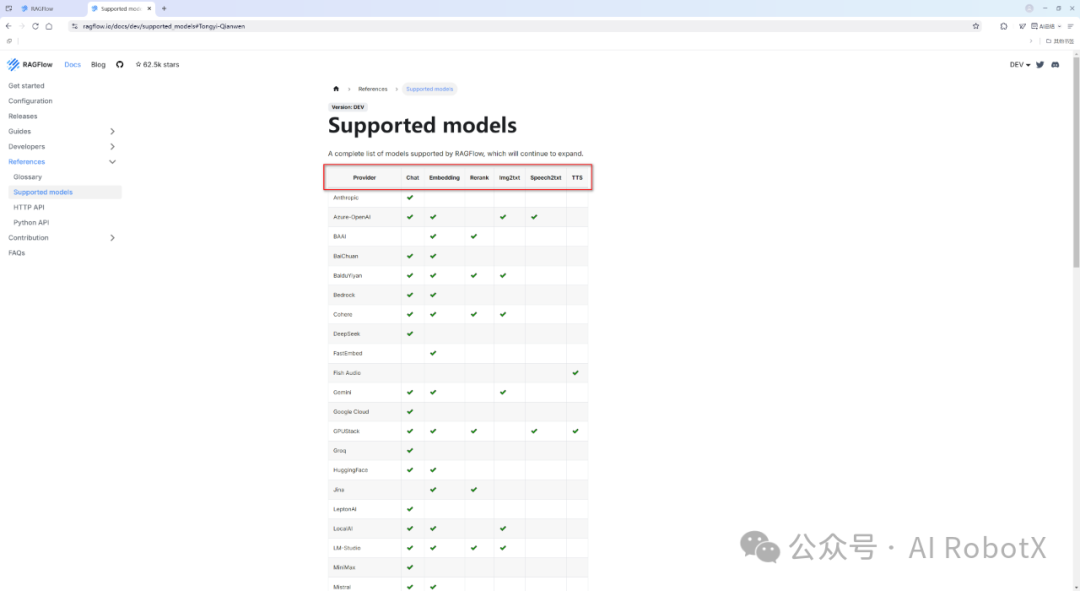Click the page vertical scrollbar thumb
This screenshot has height=591, width=1080.
click(1076, 162)
